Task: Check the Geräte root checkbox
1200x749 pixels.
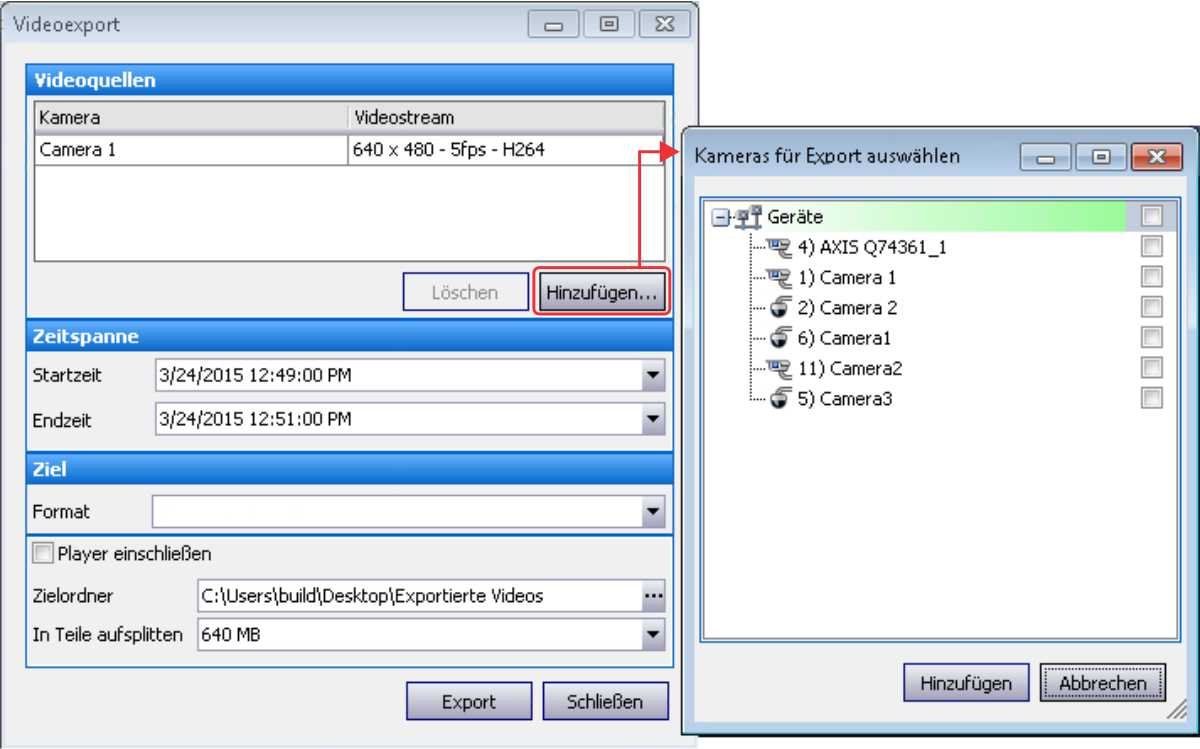Action: 1152,215
